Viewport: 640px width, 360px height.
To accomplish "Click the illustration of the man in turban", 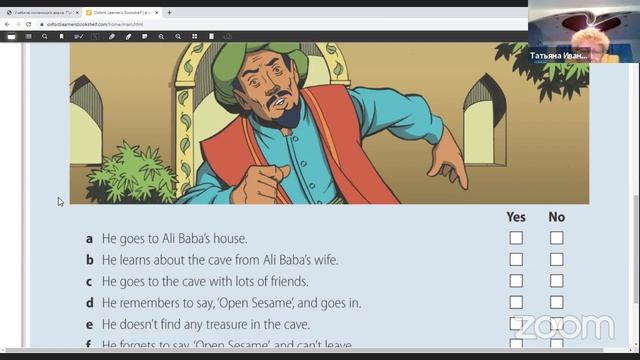I will click(x=329, y=123).
